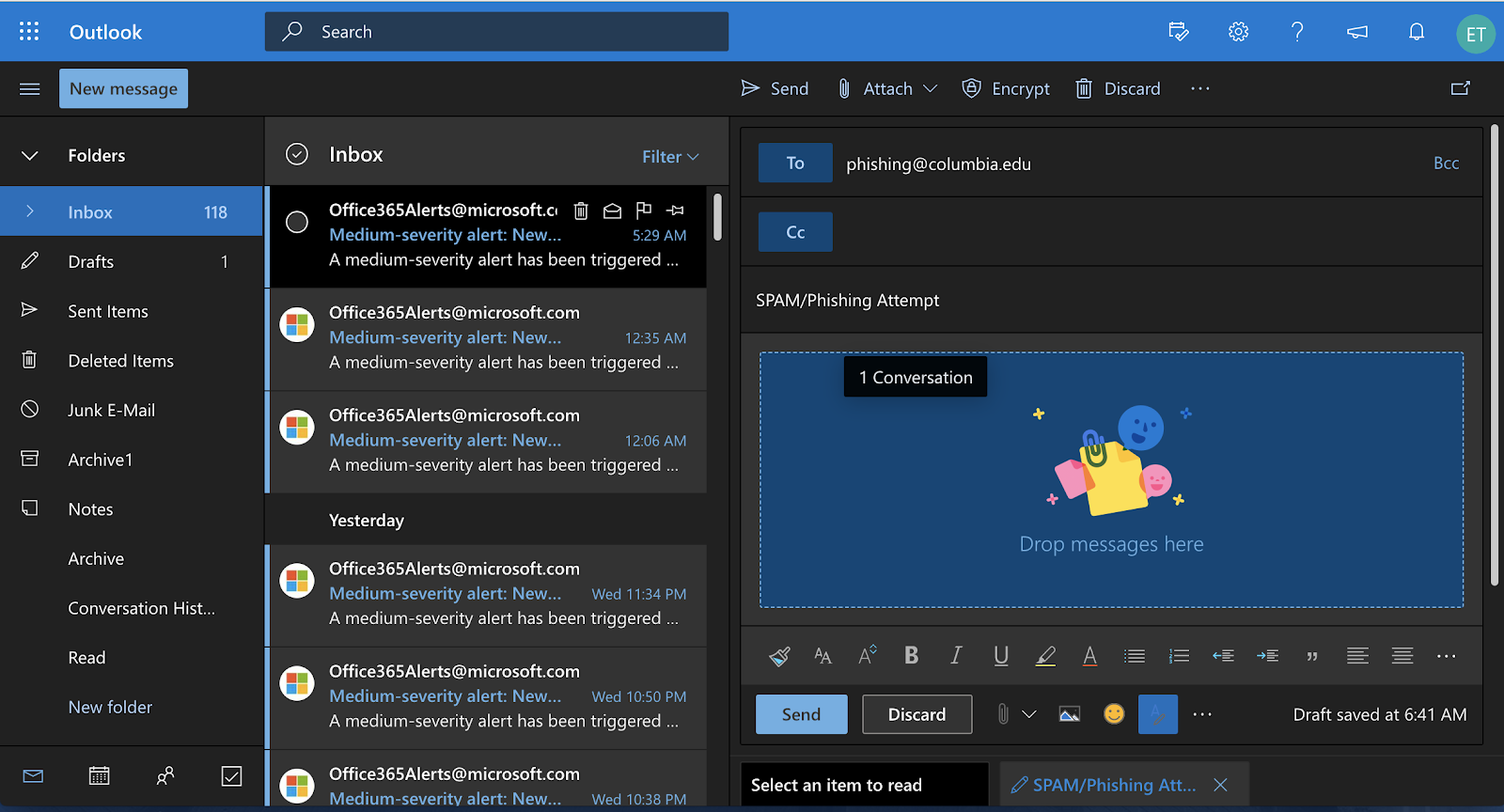Viewport: 1504px width, 812px height.
Task: Select all messages with Inbox circle checkbox
Action: pos(297,154)
